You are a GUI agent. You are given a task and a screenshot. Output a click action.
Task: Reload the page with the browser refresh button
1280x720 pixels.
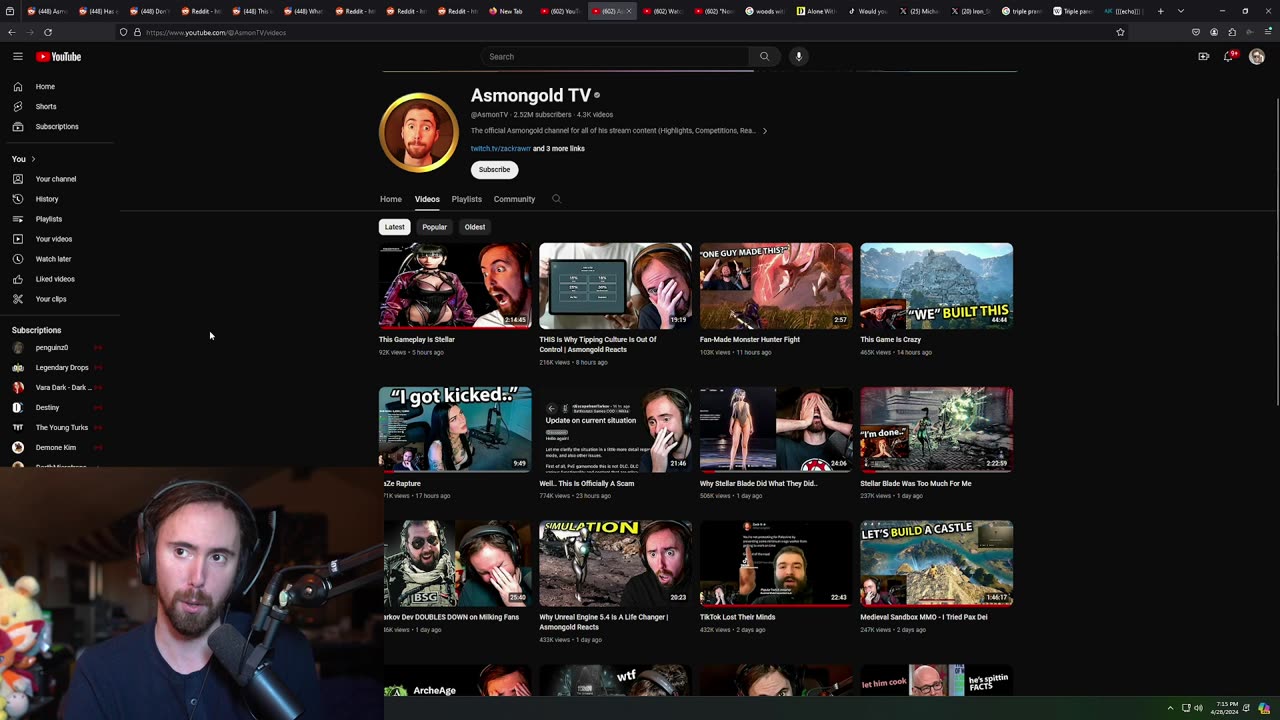(47, 32)
